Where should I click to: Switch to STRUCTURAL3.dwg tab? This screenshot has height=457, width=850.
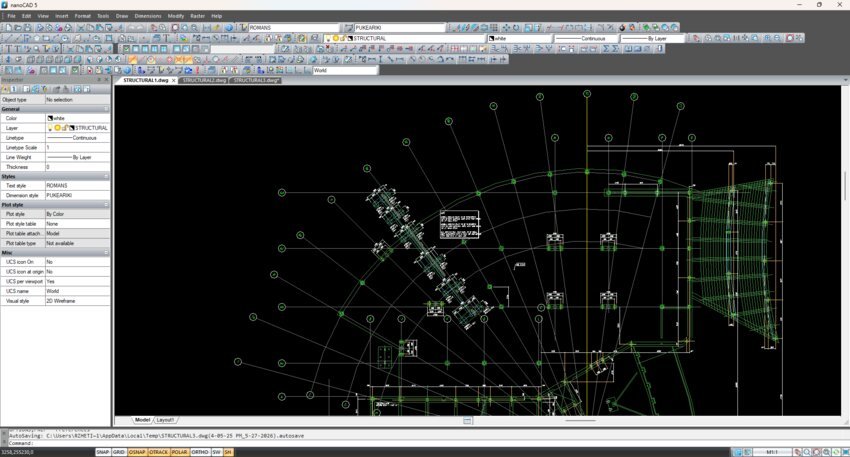tap(256, 80)
